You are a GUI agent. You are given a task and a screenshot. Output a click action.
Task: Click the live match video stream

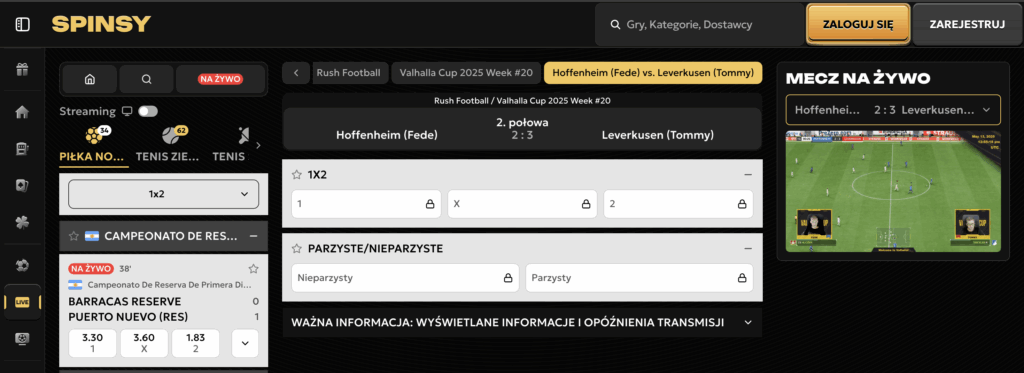(x=893, y=191)
